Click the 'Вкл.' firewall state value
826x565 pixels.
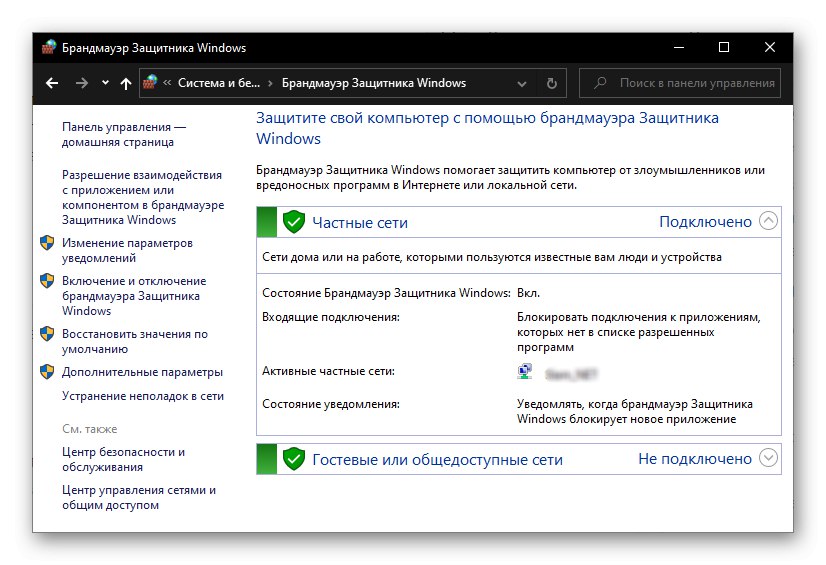528,293
